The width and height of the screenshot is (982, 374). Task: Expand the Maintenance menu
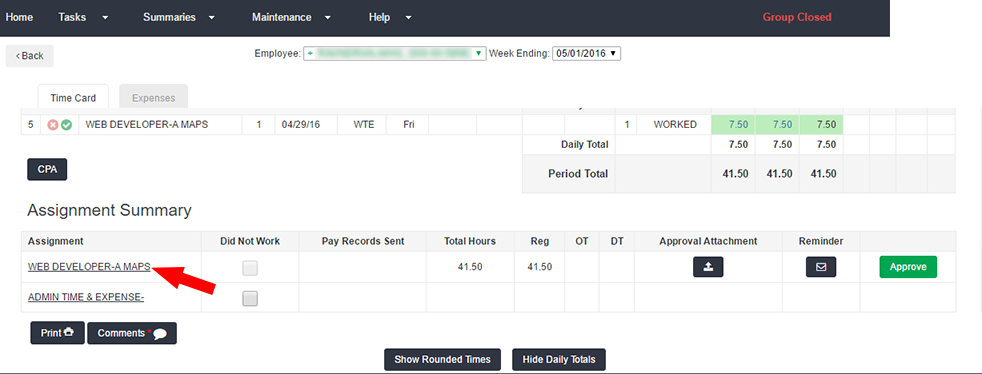coord(292,18)
